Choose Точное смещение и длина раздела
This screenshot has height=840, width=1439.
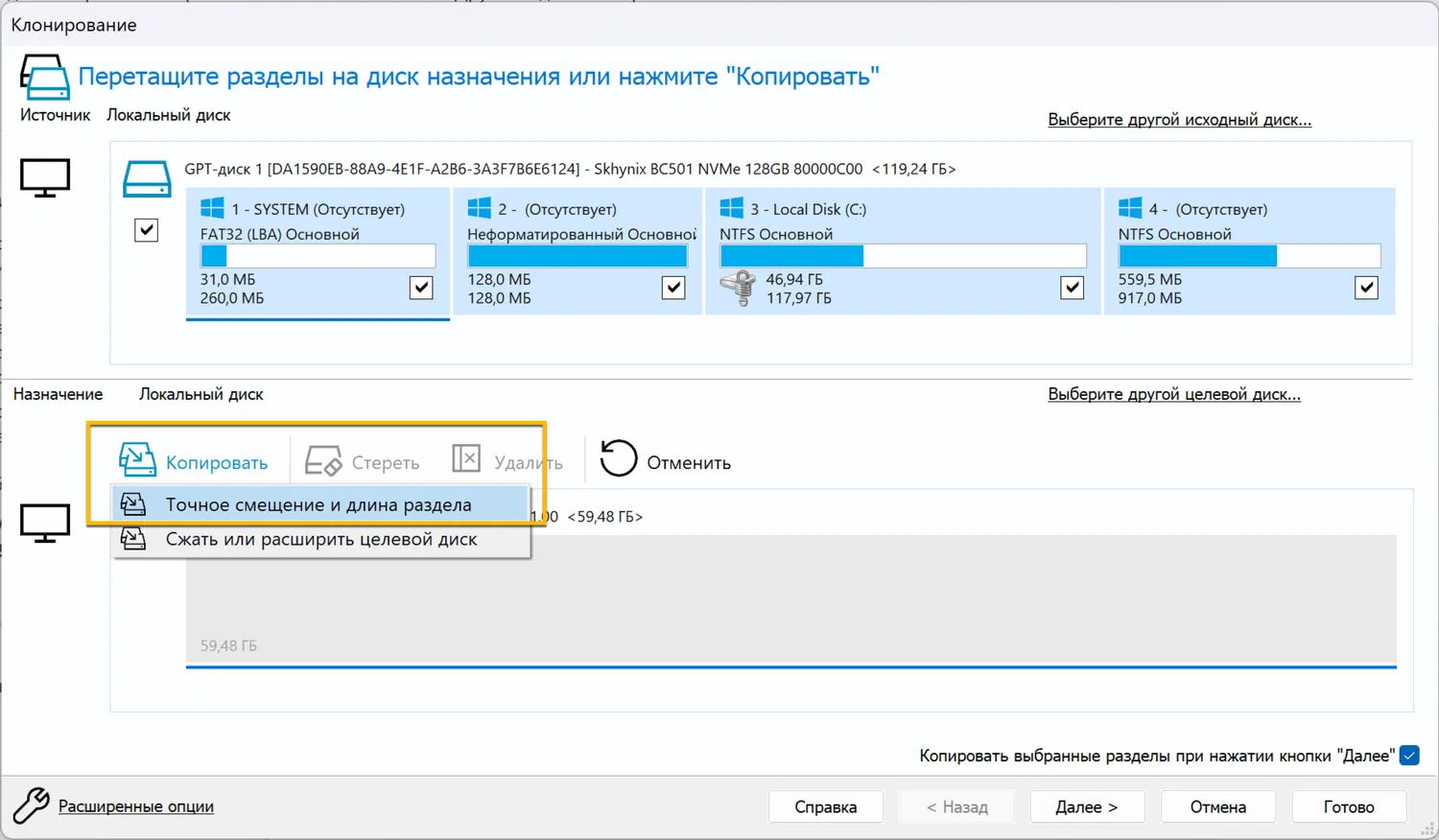tap(318, 504)
